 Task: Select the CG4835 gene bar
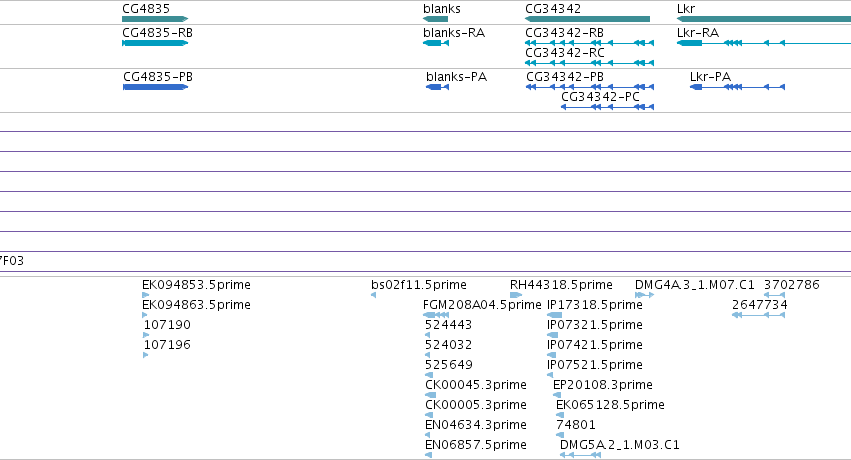[x=155, y=19]
